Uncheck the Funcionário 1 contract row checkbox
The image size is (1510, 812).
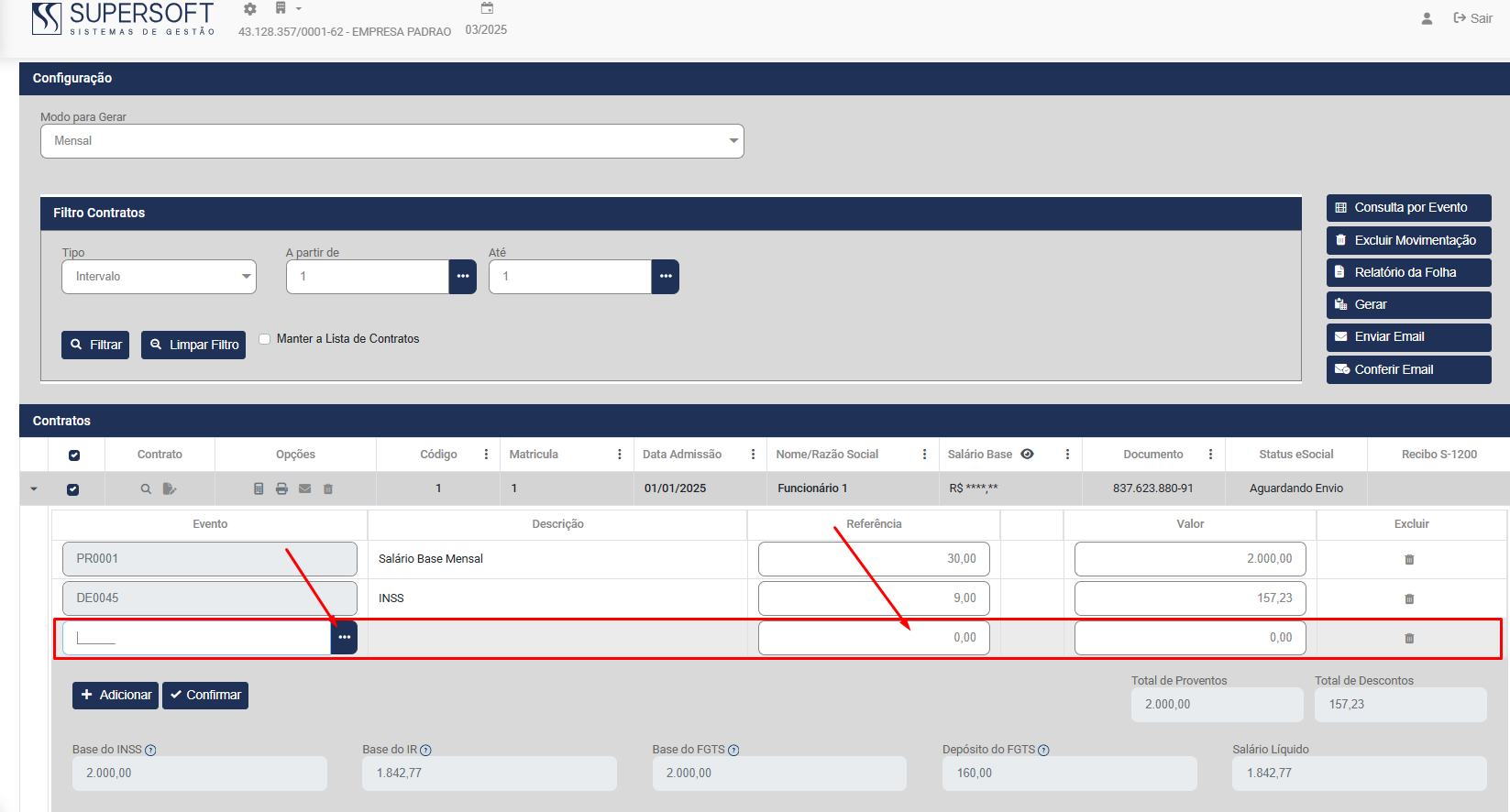(x=73, y=489)
